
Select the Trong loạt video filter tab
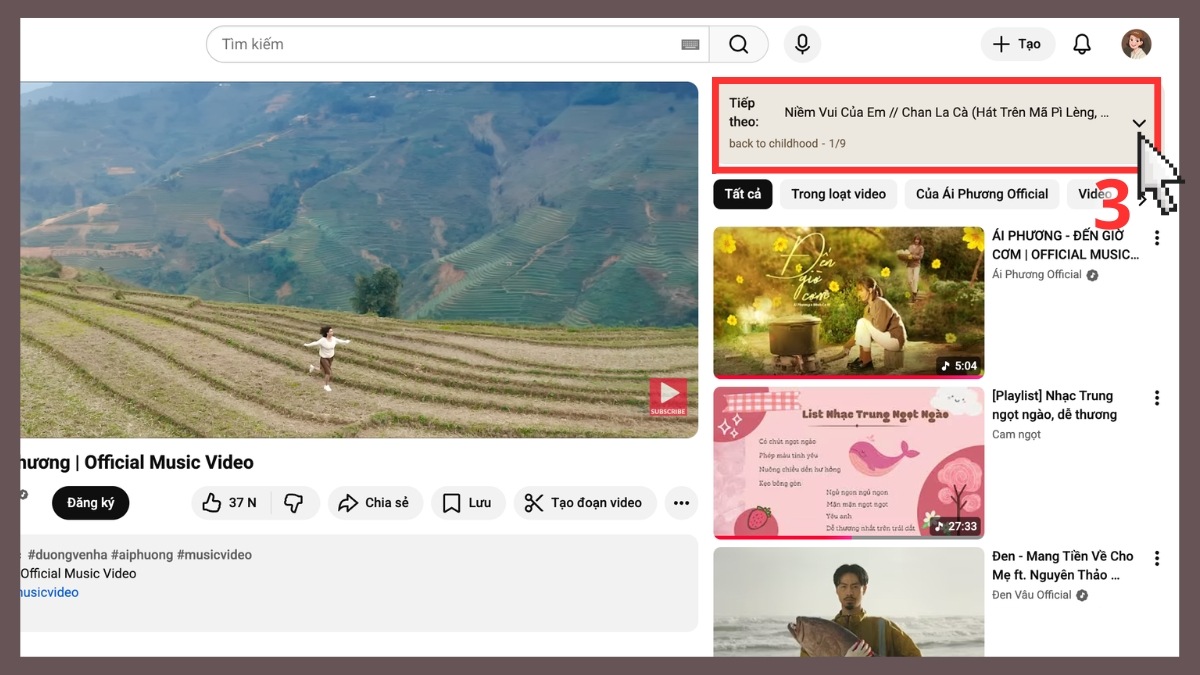[838, 194]
